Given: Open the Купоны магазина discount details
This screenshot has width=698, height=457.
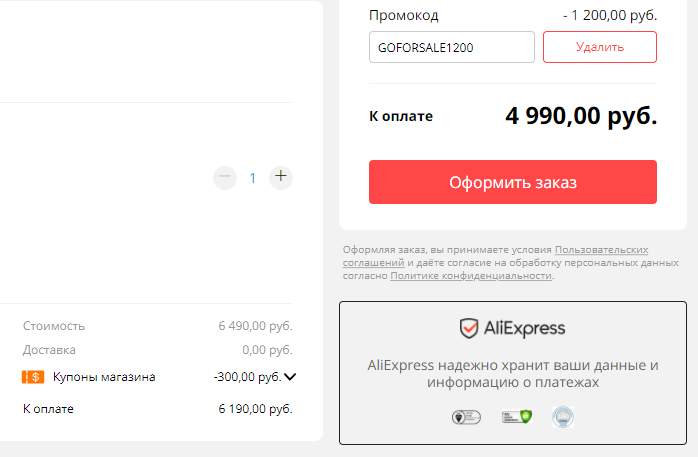Looking at the screenshot, I should point(104,377).
